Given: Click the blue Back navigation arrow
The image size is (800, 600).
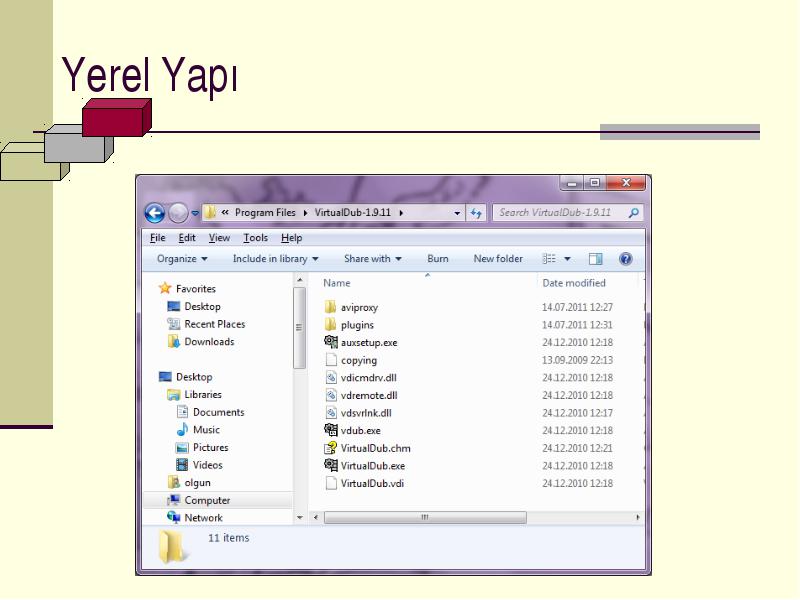Looking at the screenshot, I should (x=155, y=213).
